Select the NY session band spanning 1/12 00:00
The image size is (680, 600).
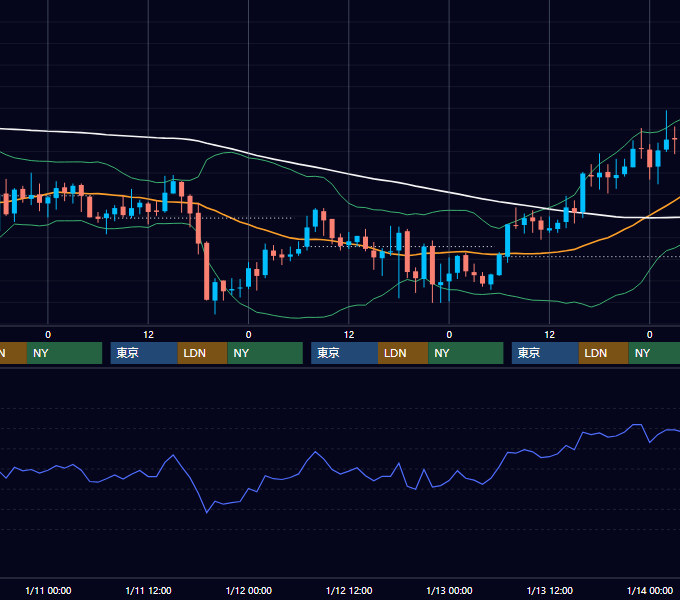coord(265,353)
